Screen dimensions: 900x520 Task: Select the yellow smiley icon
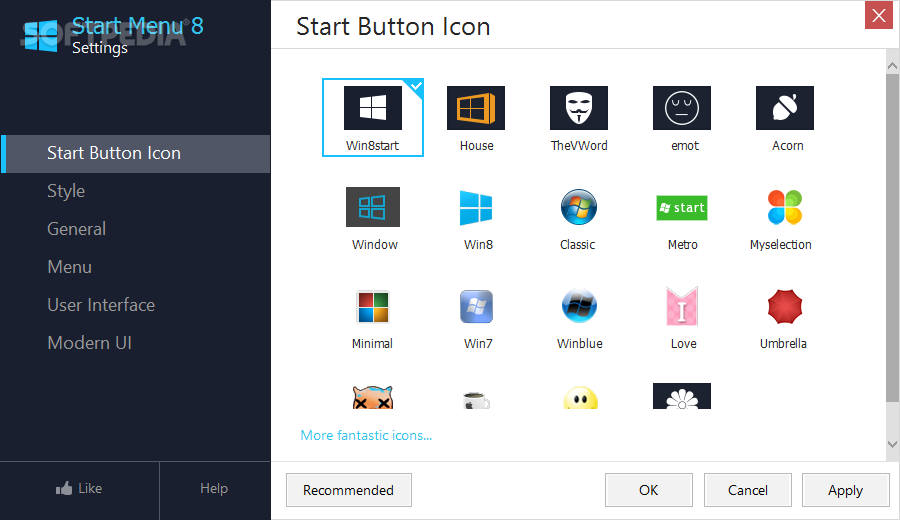[x=580, y=398]
